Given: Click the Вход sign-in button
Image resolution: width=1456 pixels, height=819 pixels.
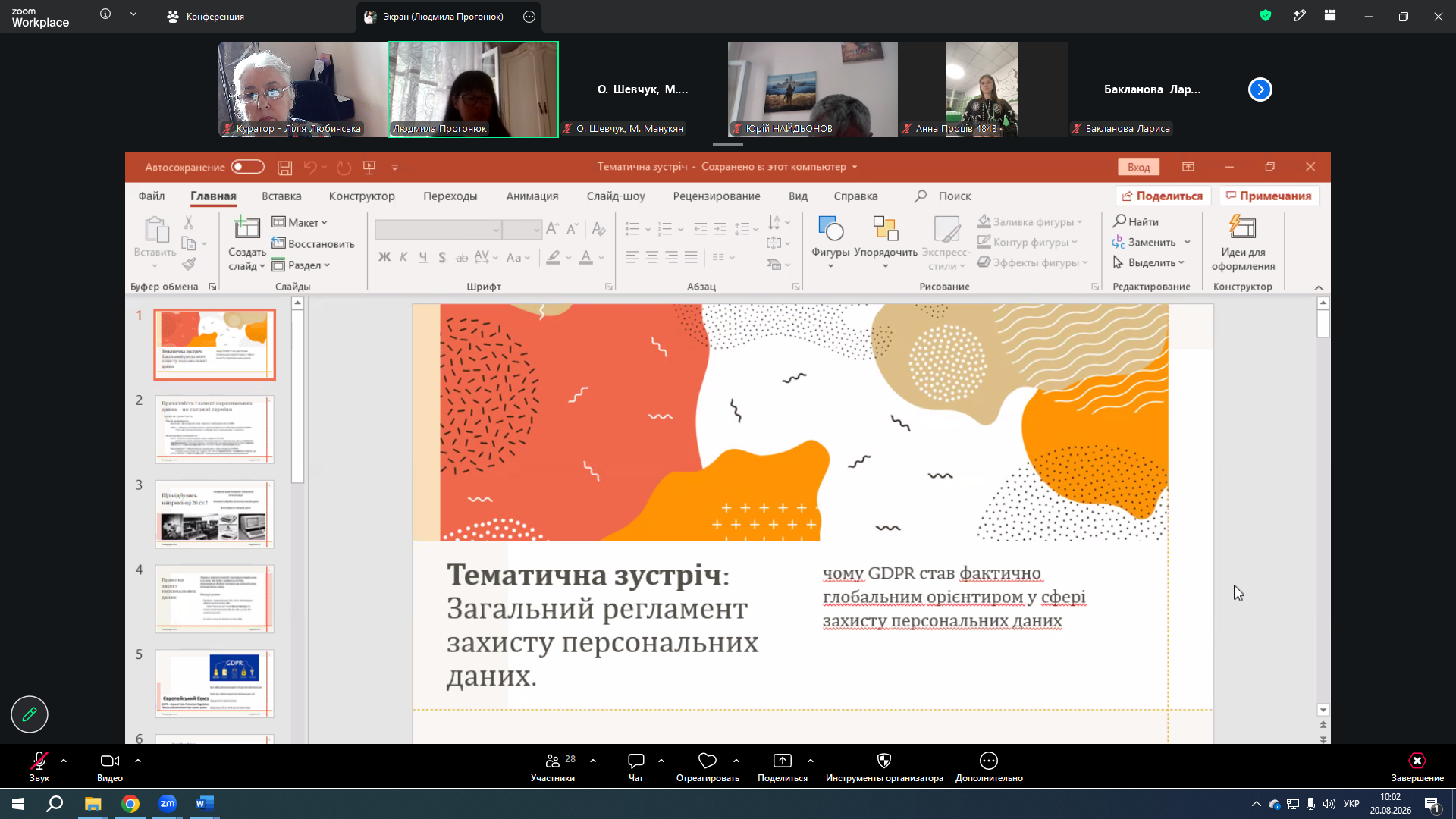Looking at the screenshot, I should pos(1138,167).
